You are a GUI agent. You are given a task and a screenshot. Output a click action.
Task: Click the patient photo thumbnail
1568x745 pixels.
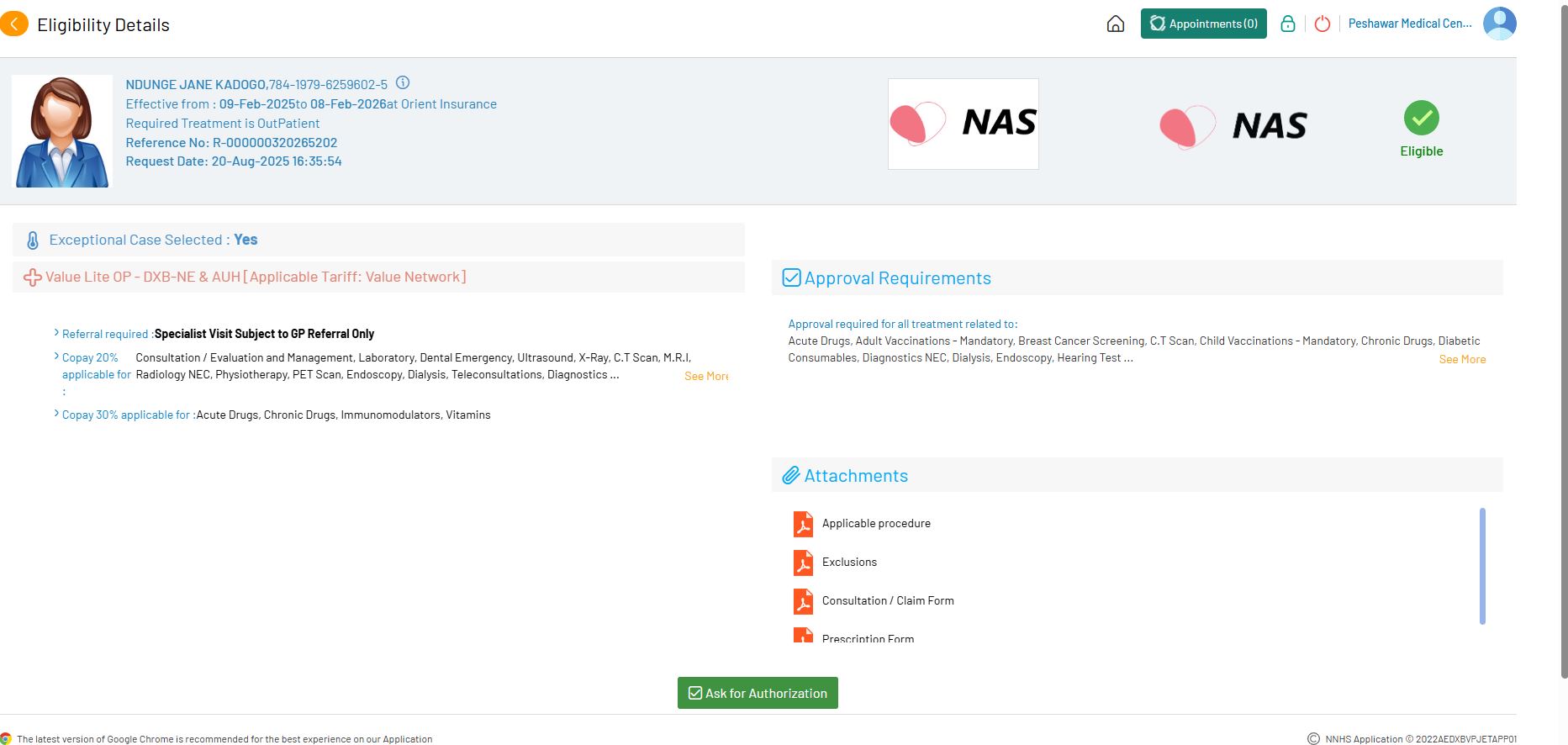pos(62,131)
